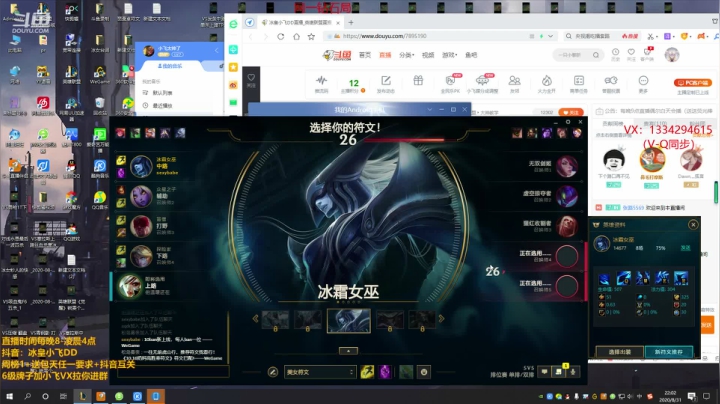Open the gift box streamer tool
Image resolution: width=720 pixels, height=404 pixels.
coord(418,81)
